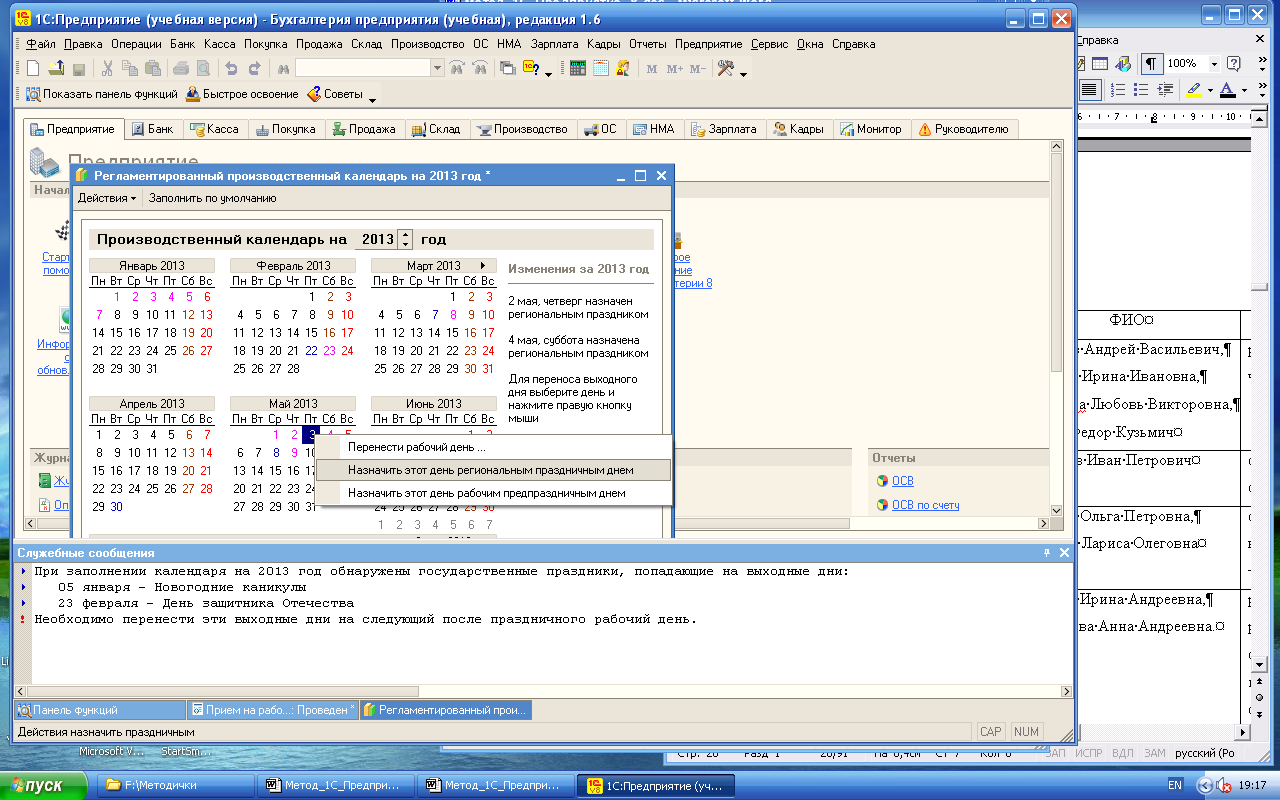Toggle the pin on Служебные сообщения panel
Screen dimensions: 1280x800
pos(1047,552)
